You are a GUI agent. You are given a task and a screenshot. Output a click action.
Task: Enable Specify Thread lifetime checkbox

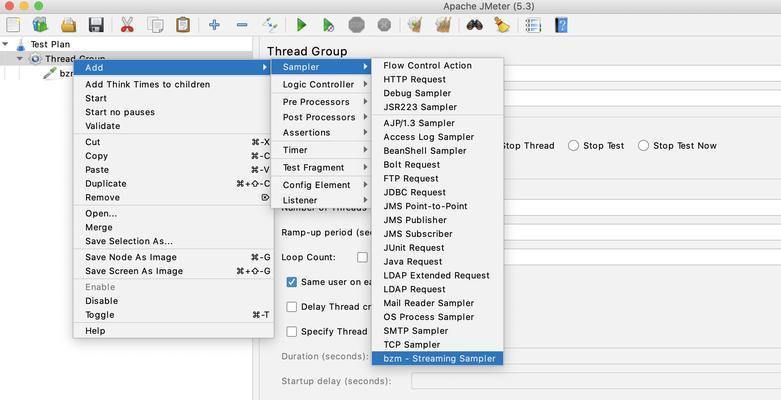pyautogui.click(x=292, y=332)
